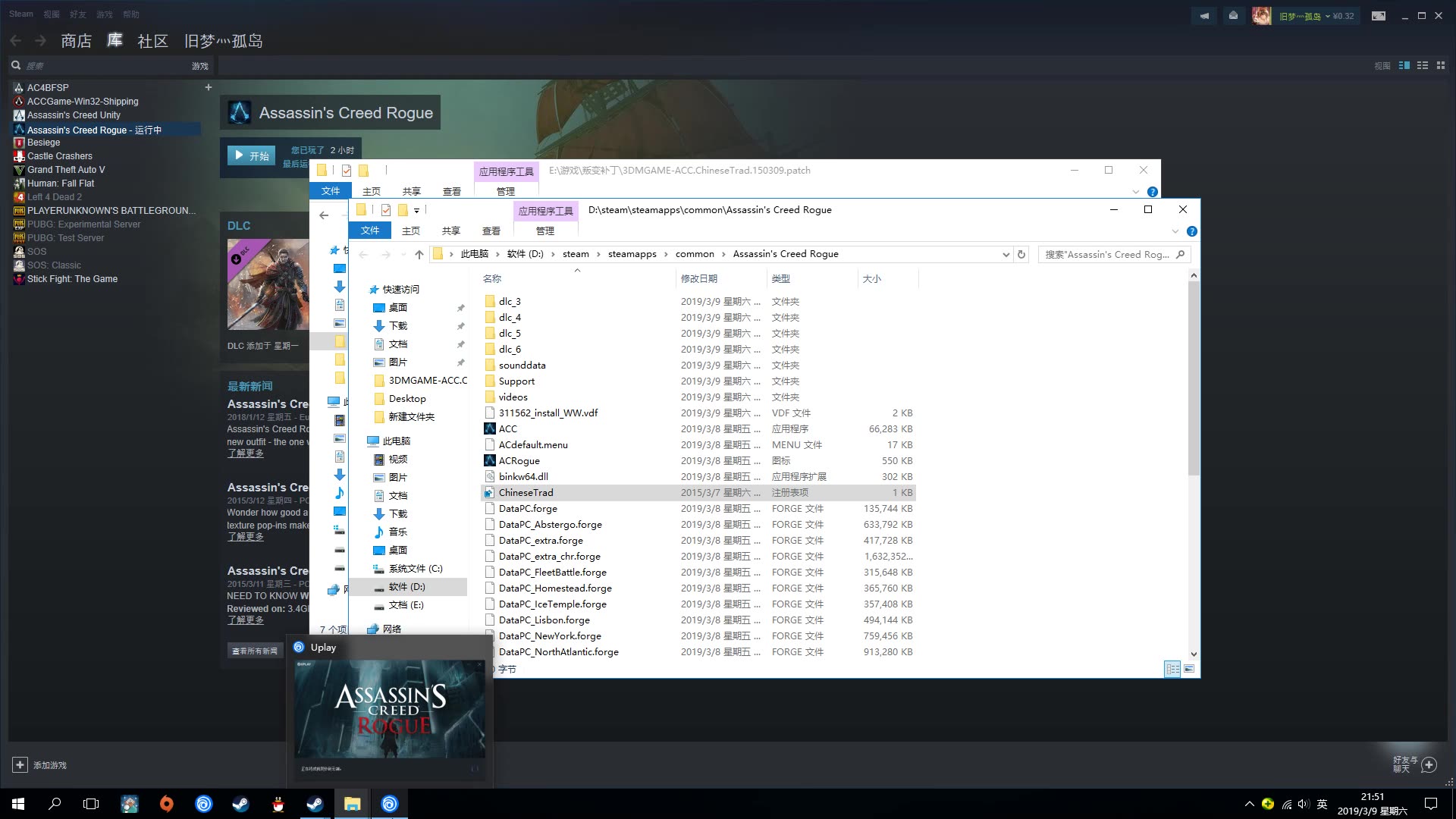Open Explorer 共享 ribbon tab
This screenshot has height=819, width=1456.
451,231
